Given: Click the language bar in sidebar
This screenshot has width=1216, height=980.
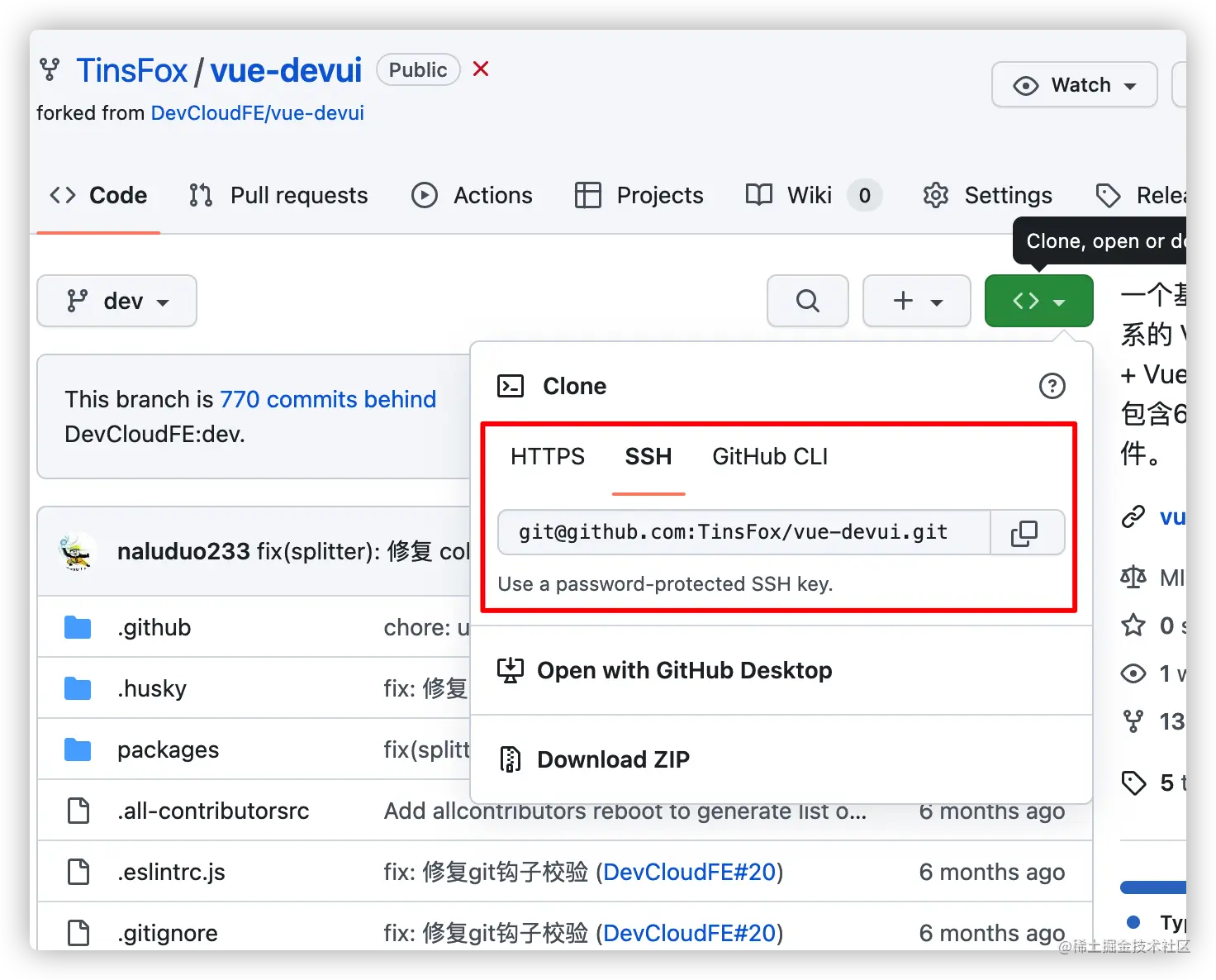Looking at the screenshot, I should coord(1153,887).
